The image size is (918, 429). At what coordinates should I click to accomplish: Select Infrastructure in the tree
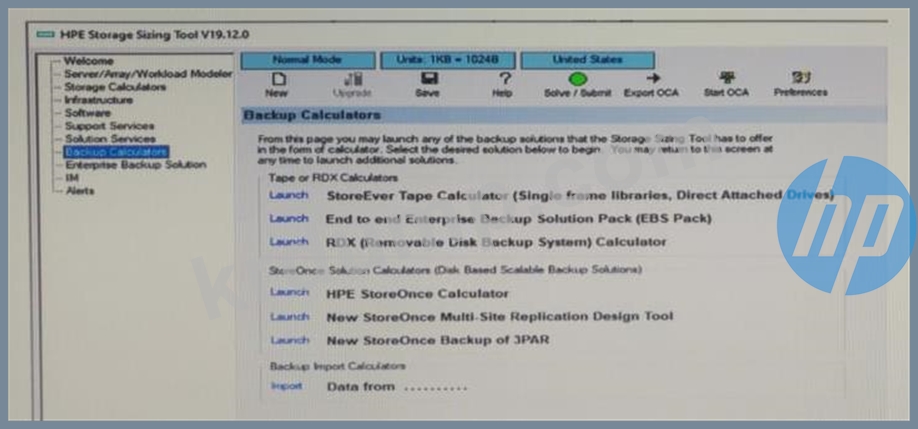coord(98,99)
